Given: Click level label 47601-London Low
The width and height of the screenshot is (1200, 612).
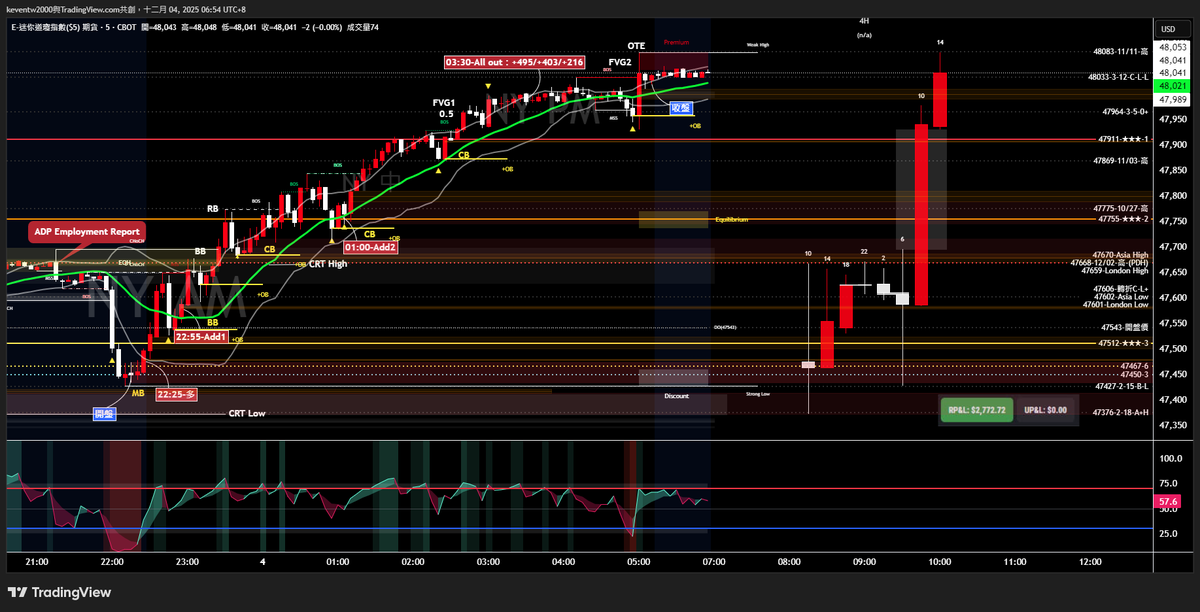Looking at the screenshot, I should (1117, 304).
